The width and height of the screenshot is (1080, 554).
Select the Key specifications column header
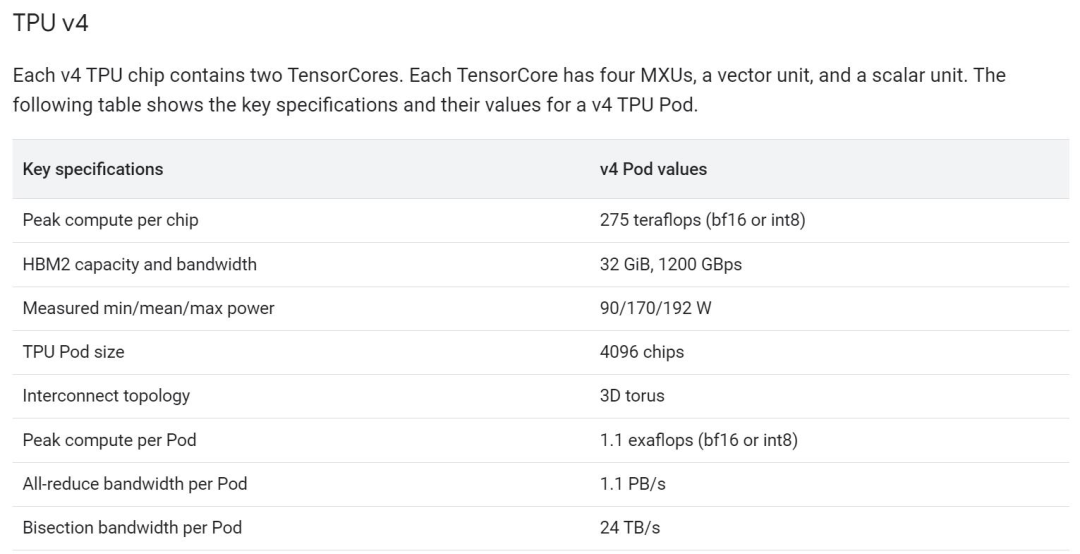(93, 169)
